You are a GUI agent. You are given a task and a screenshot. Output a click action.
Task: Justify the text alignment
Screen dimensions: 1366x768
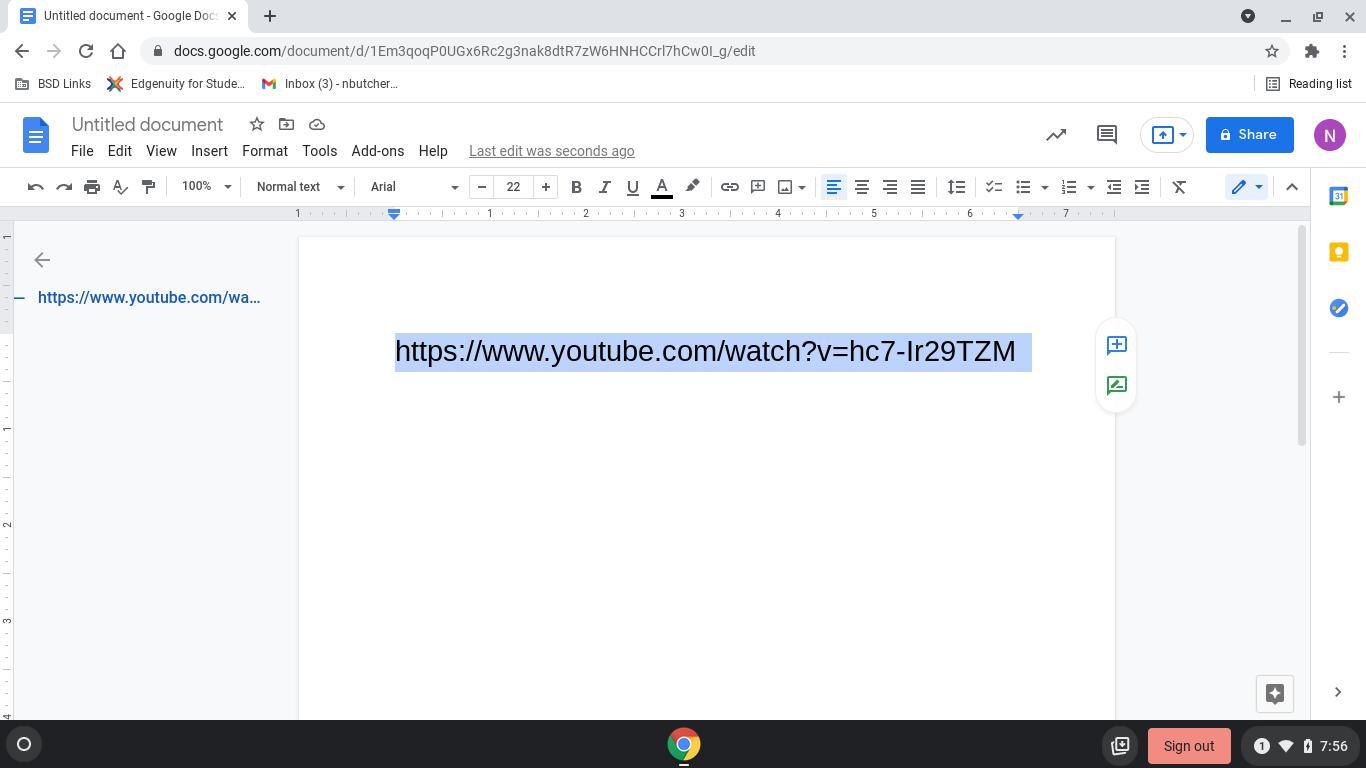(917, 187)
